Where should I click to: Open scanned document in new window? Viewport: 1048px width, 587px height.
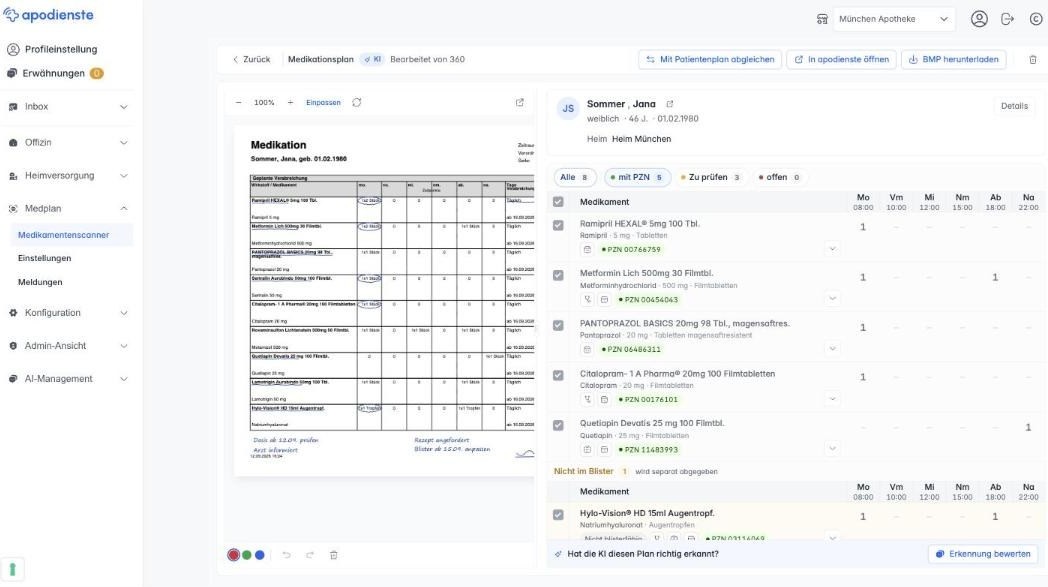pos(519,102)
